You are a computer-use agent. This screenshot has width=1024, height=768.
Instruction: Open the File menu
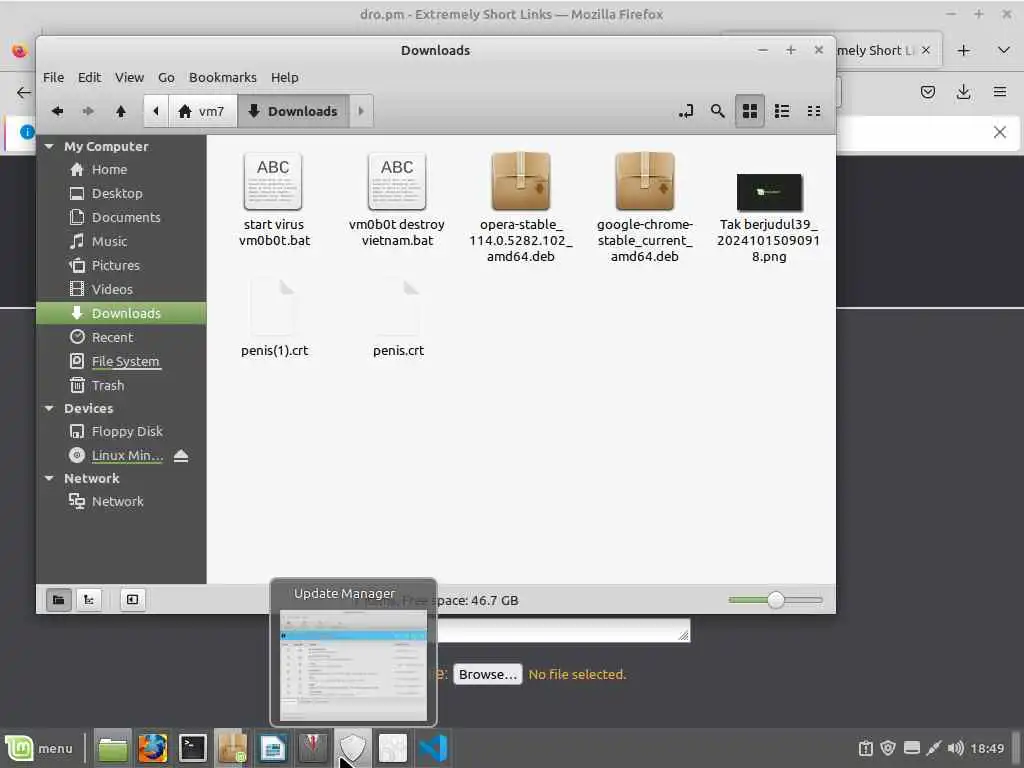point(54,77)
